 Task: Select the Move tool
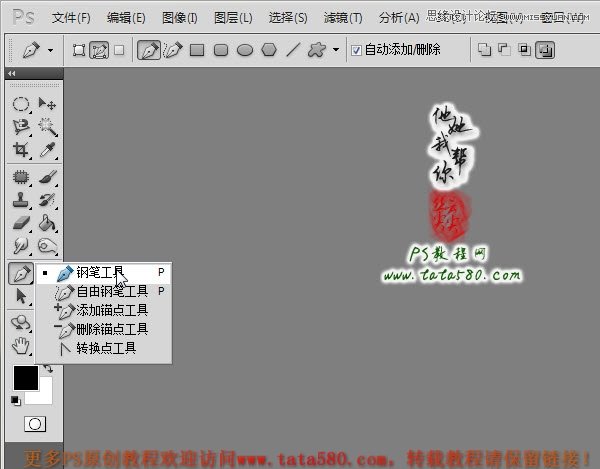(47, 104)
